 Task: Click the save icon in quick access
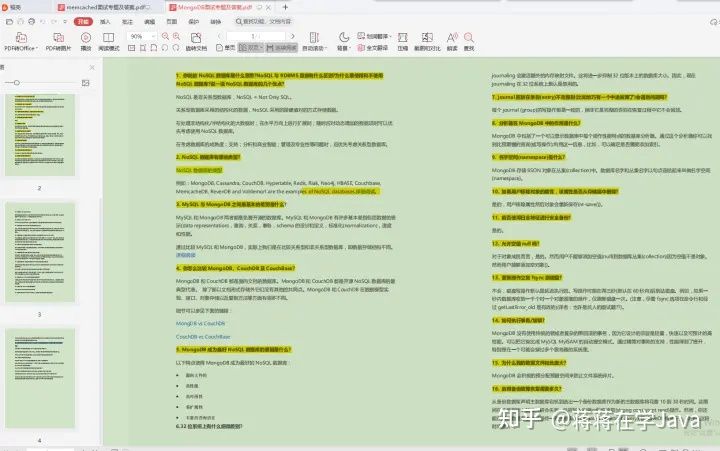click(x=20, y=22)
